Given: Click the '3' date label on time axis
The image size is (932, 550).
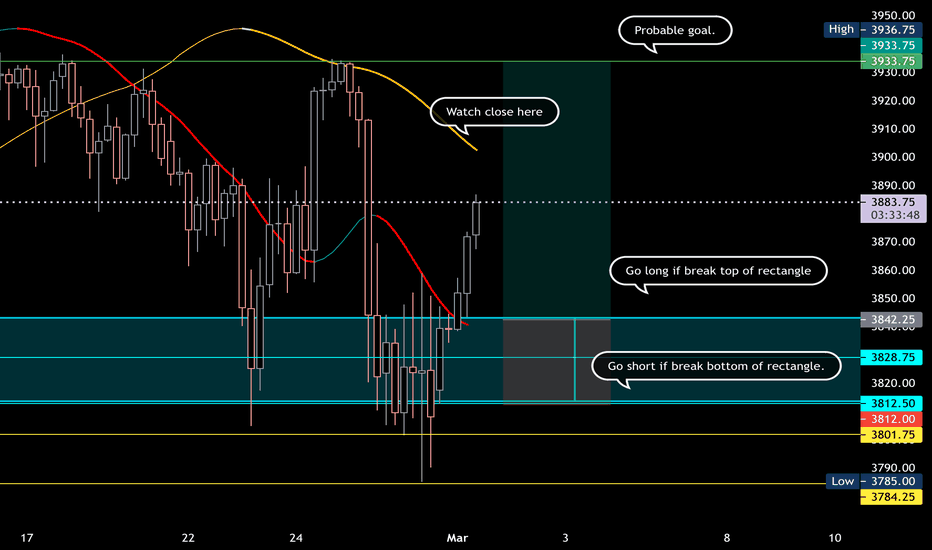Looking at the screenshot, I should 565,538.
